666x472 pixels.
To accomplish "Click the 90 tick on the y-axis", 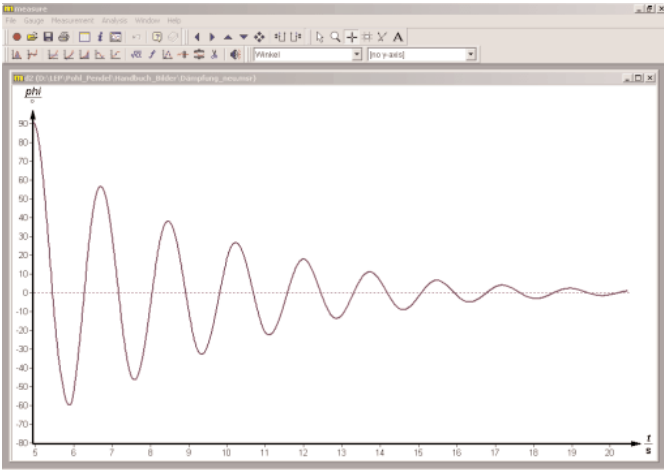I will (23, 124).
